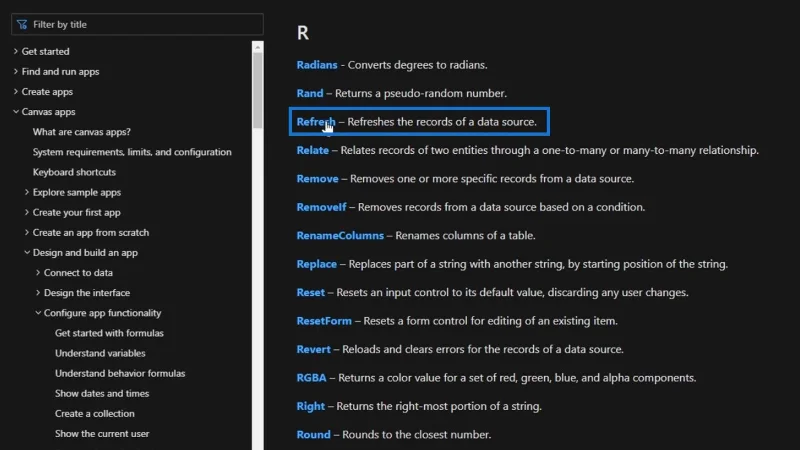Viewport: 800px width, 450px height.
Task: Open Create a collection article
Action: [x=95, y=413]
